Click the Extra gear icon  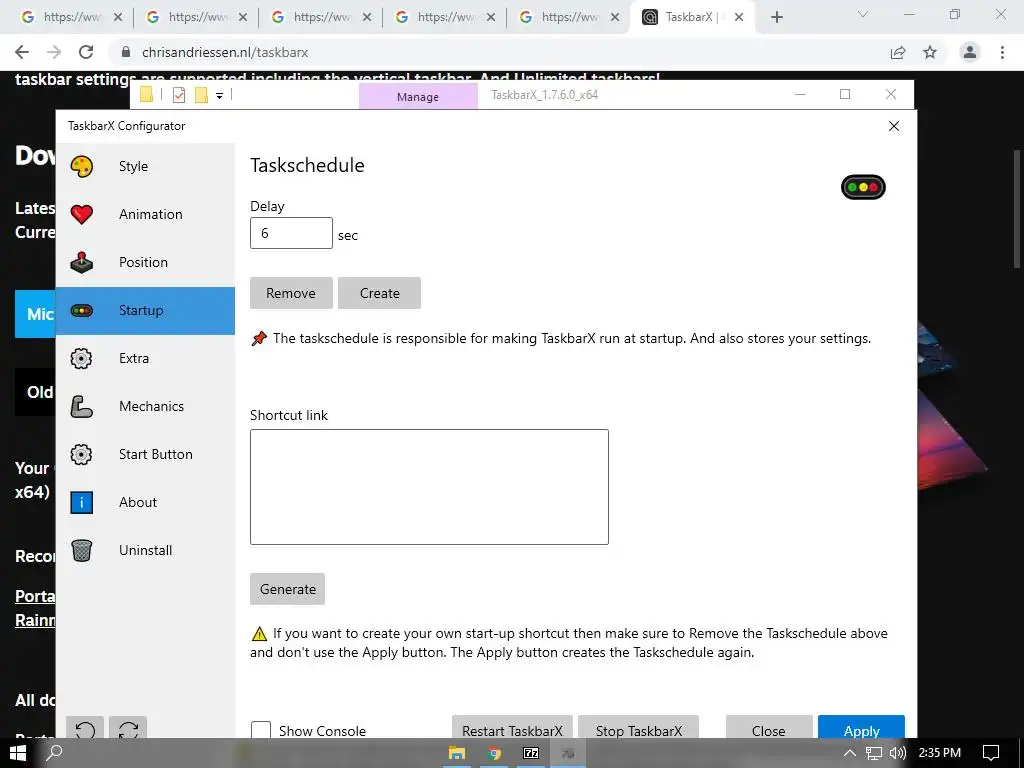(82, 359)
